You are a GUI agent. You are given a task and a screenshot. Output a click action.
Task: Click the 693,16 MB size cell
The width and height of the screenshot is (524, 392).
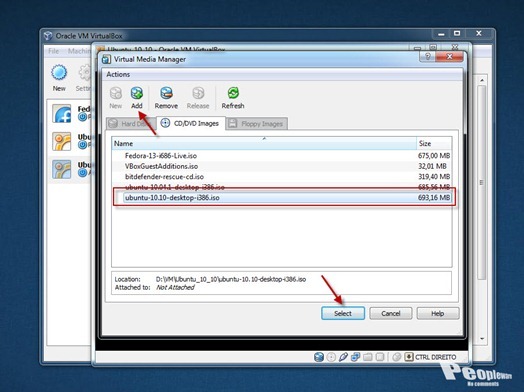pyautogui.click(x=433, y=198)
